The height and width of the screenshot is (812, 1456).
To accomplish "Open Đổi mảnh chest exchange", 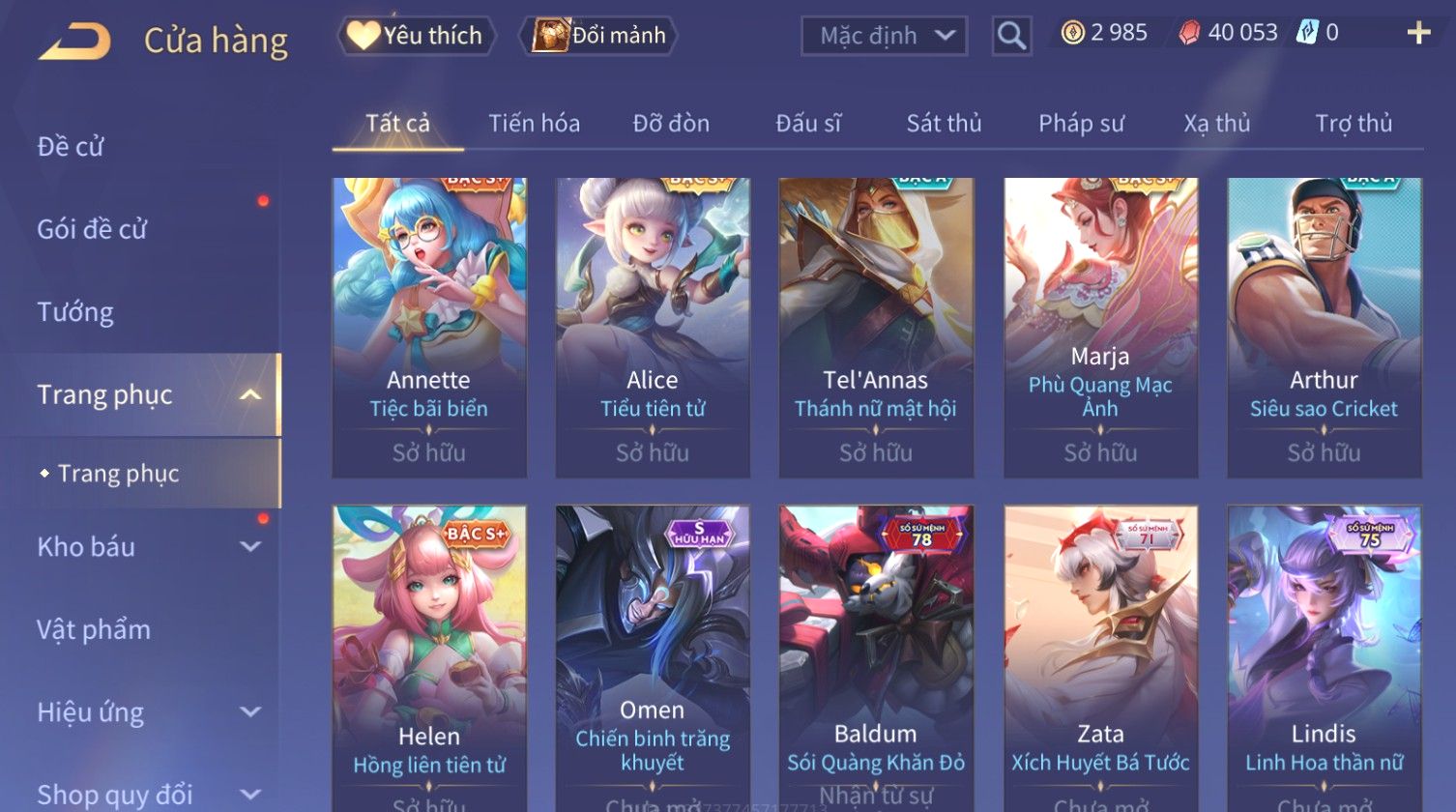I will point(598,36).
